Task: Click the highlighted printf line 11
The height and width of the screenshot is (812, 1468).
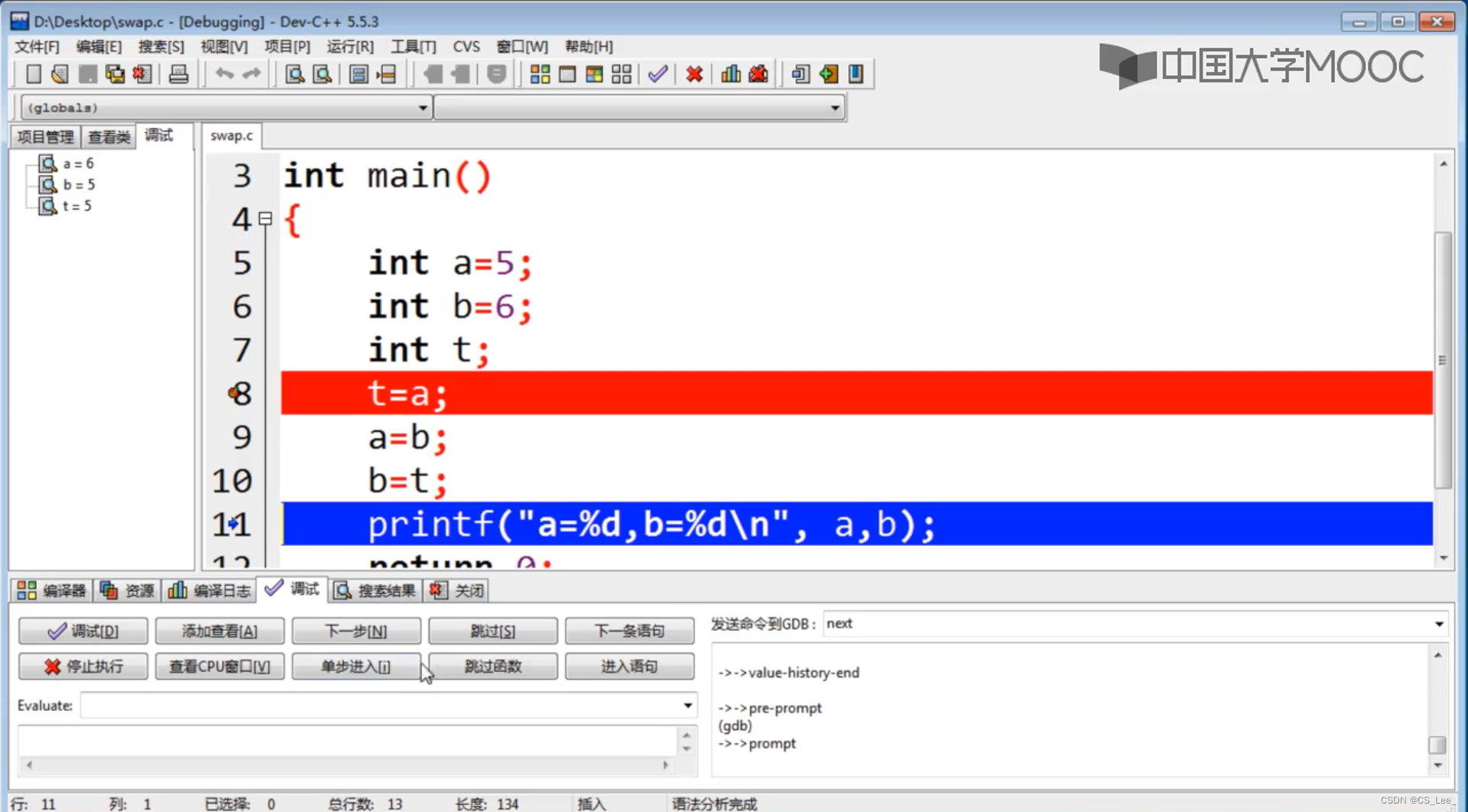Action: point(857,525)
